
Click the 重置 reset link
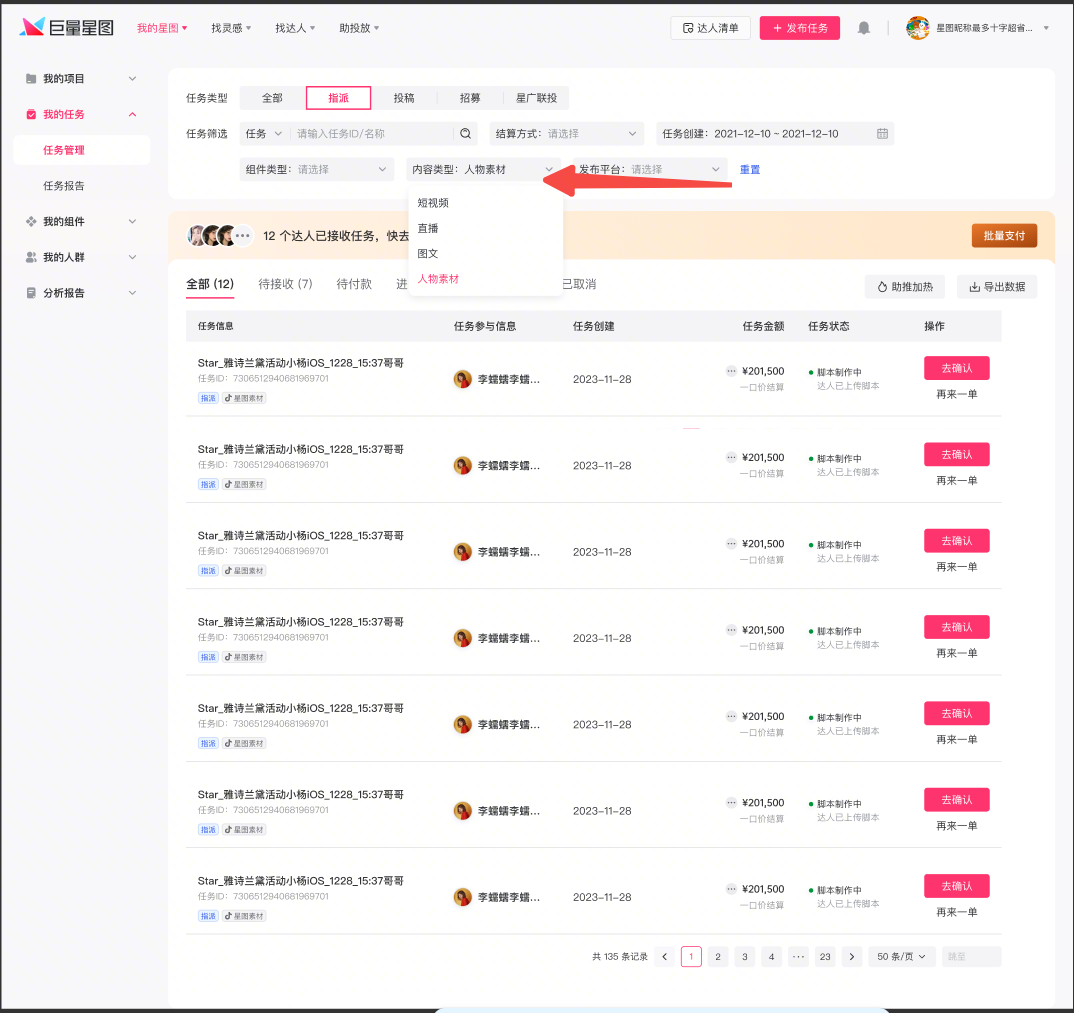(750, 170)
